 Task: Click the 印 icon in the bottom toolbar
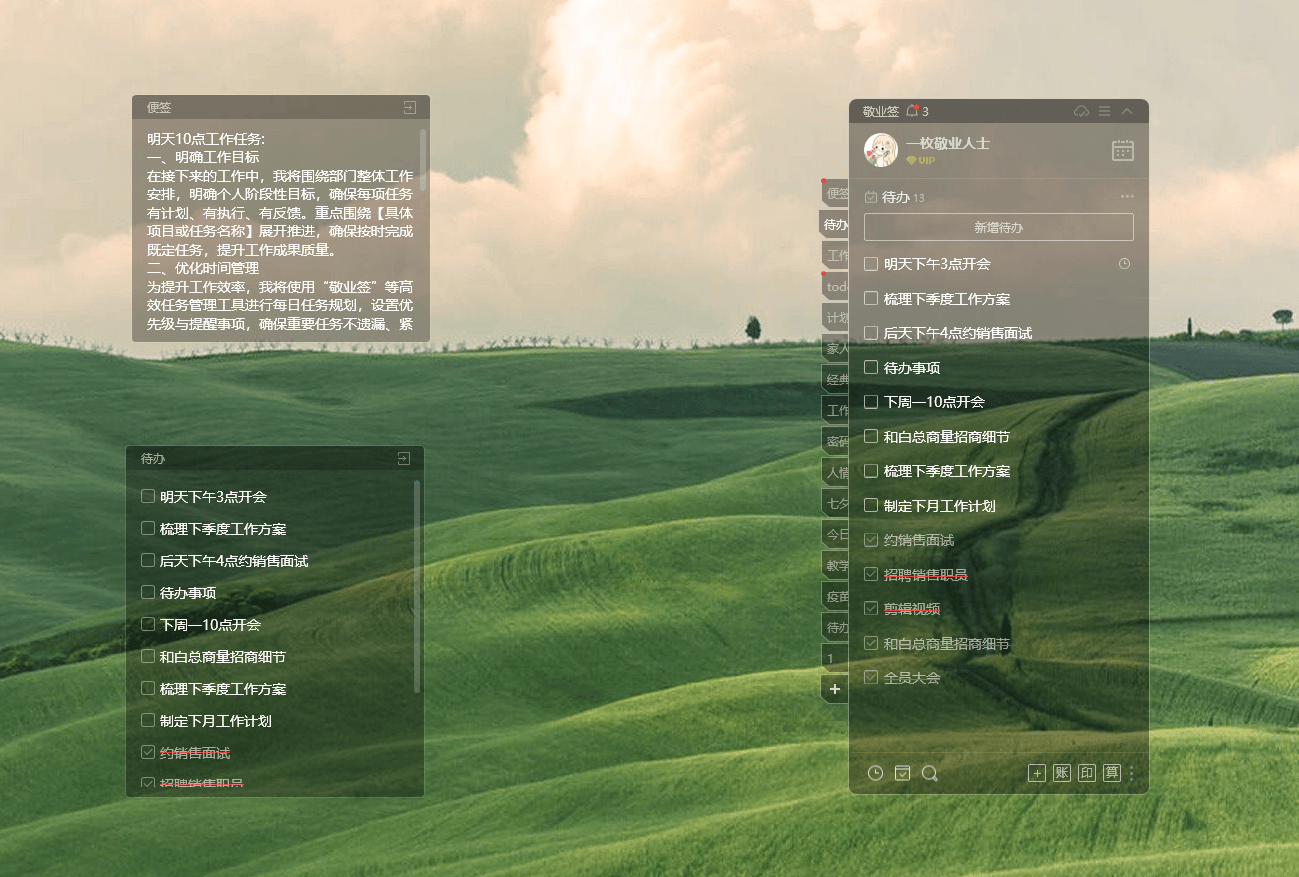coord(1087,773)
